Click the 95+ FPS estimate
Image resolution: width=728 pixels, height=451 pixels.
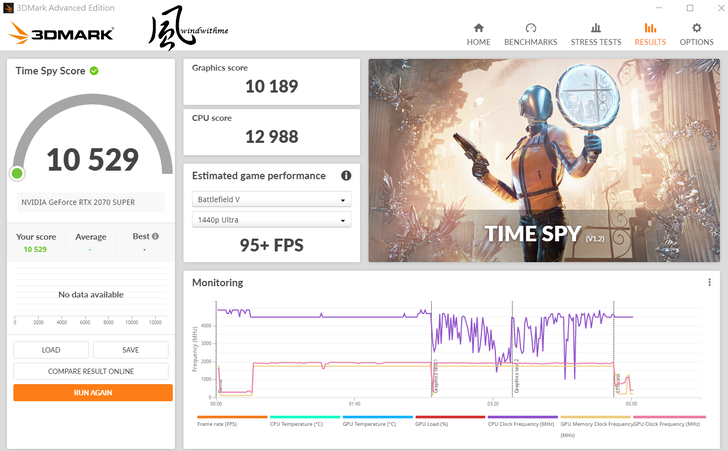[272, 245]
